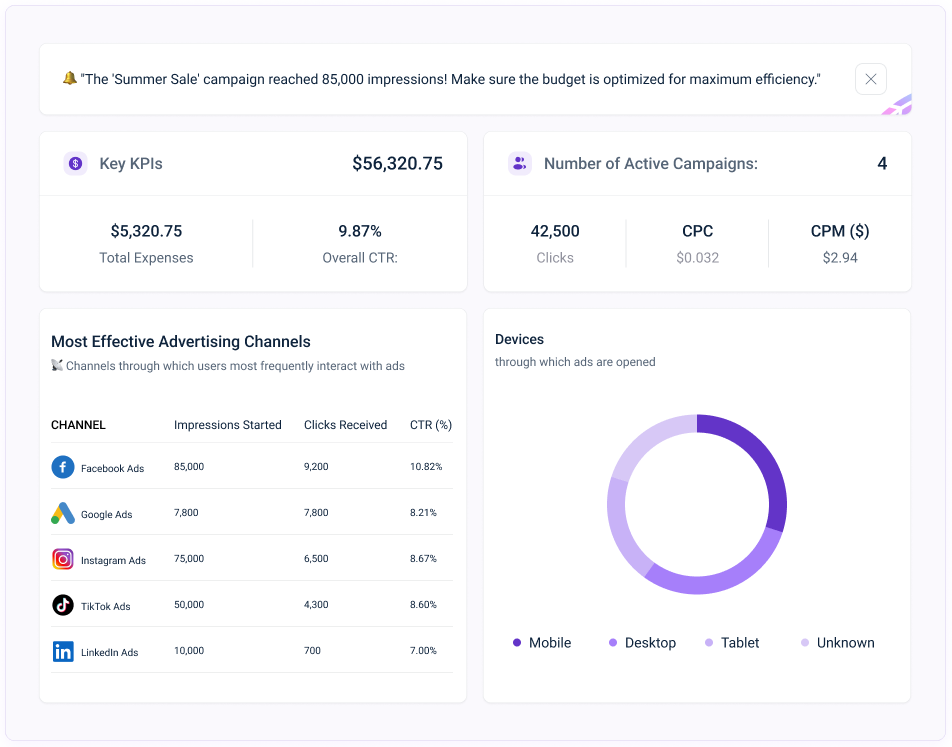The height and width of the screenshot is (747, 952).
Task: Click the $56,320.75 Key KPIs total
Action: pos(397,164)
